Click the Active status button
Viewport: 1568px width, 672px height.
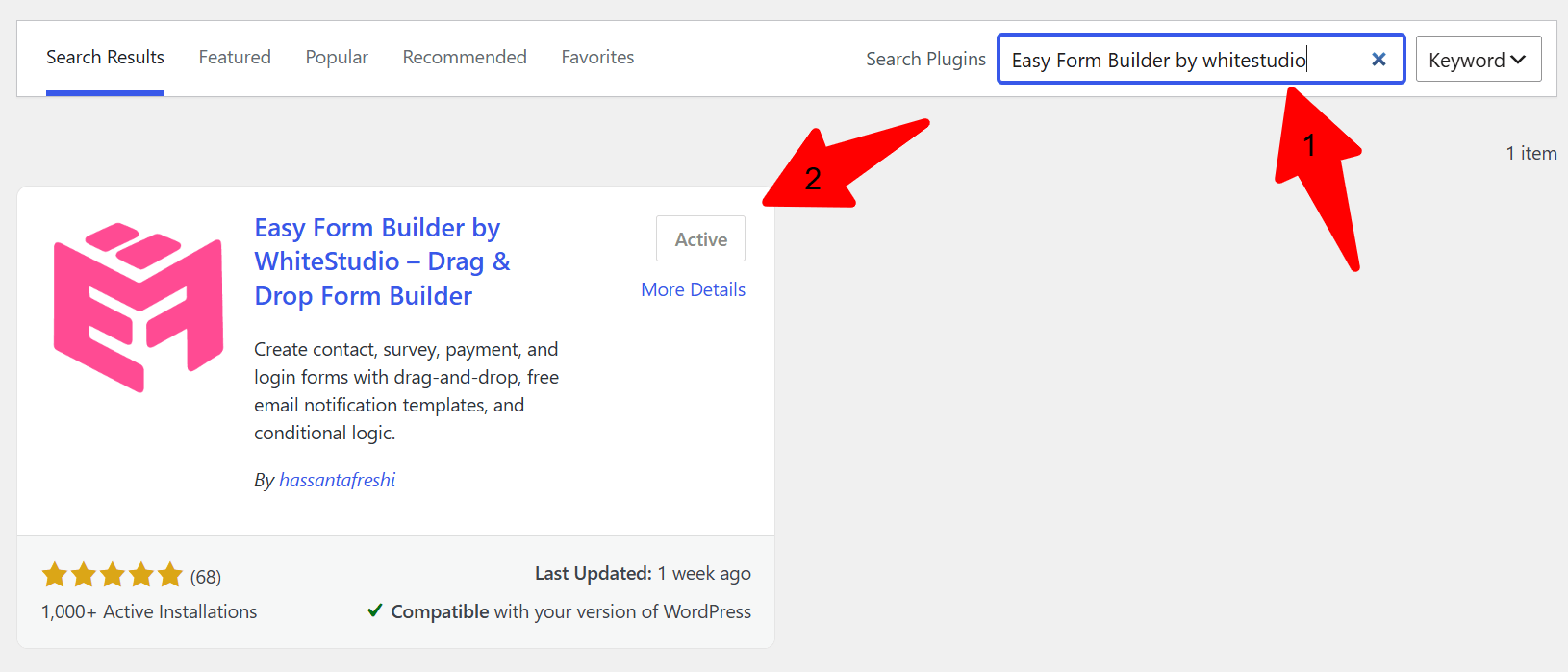(x=700, y=238)
